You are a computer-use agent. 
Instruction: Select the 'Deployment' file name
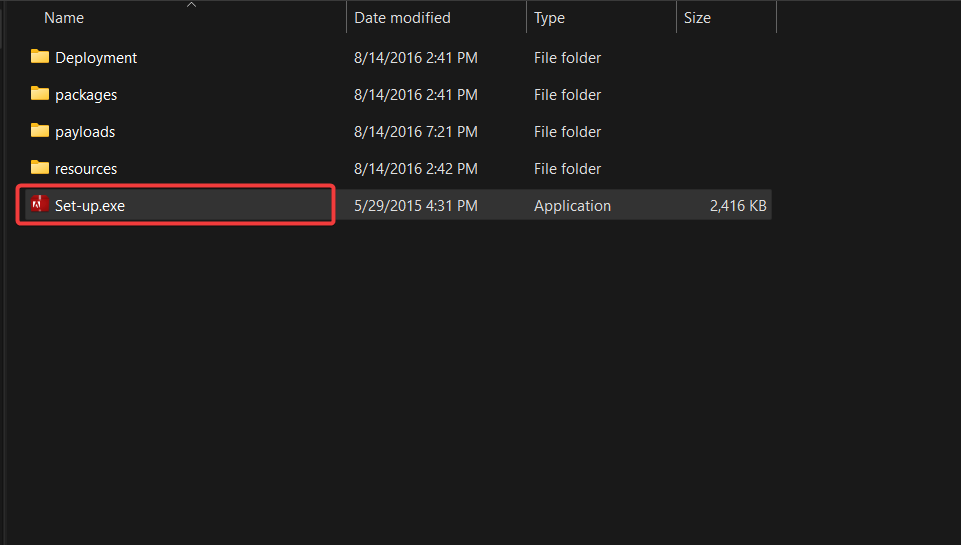click(x=96, y=58)
